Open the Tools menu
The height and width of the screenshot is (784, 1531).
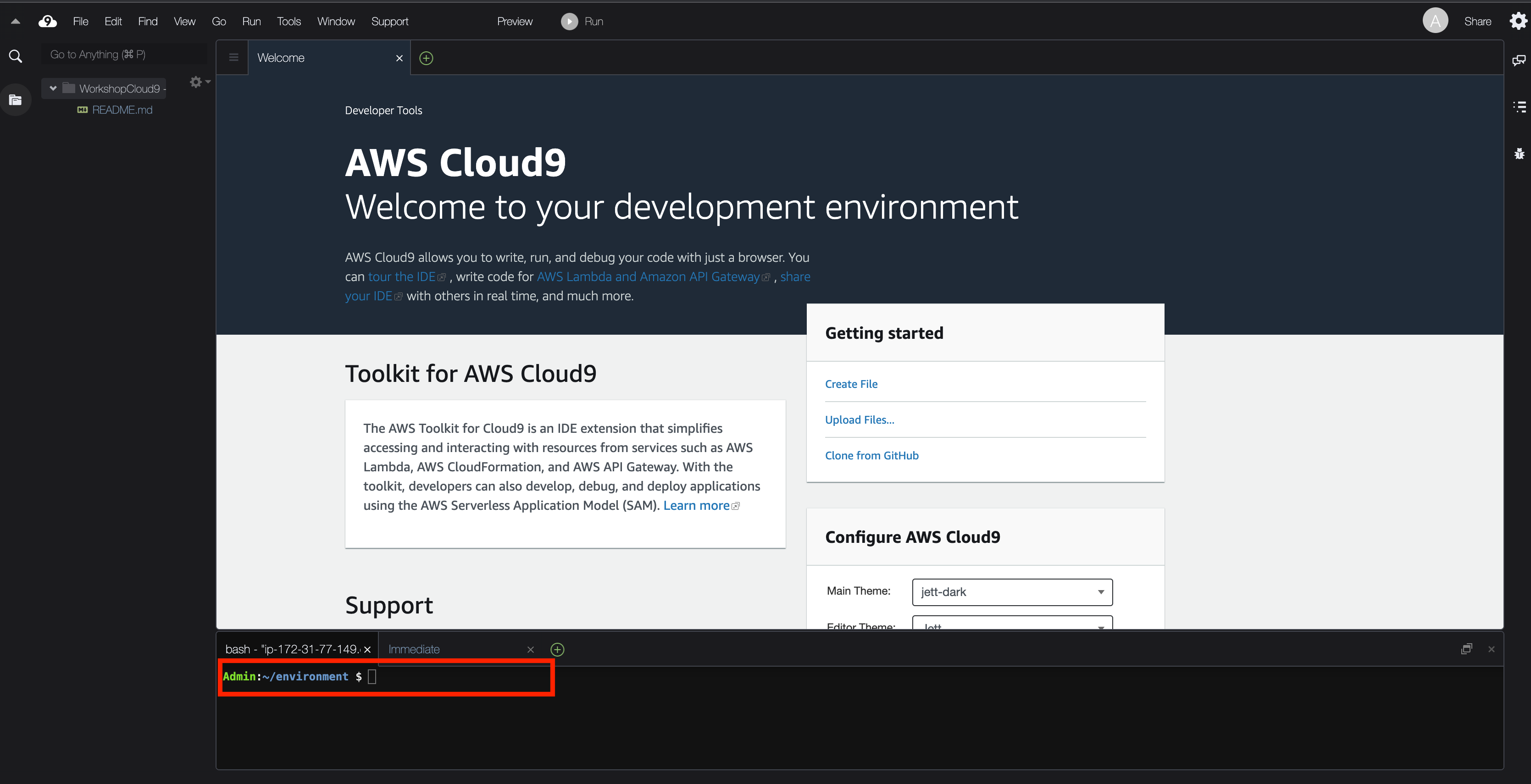(x=289, y=22)
